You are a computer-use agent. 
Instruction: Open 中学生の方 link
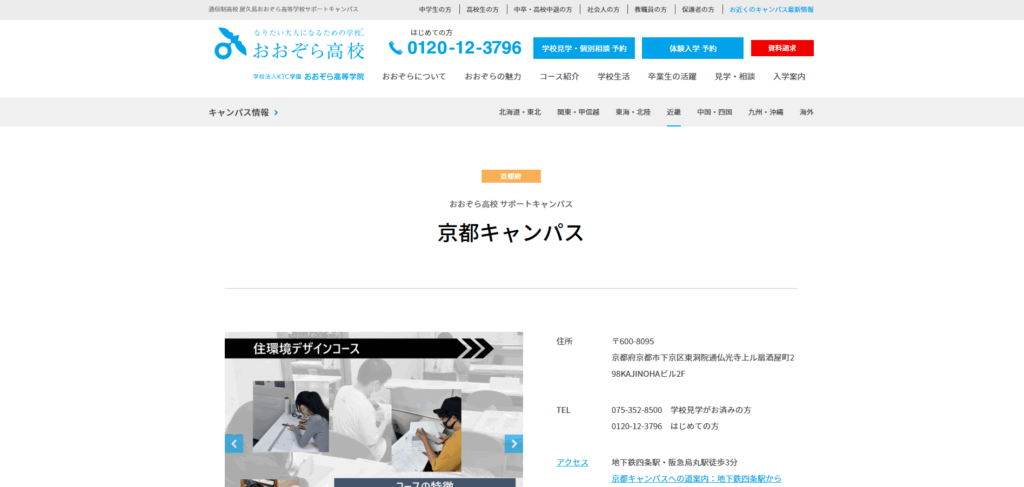point(435,10)
